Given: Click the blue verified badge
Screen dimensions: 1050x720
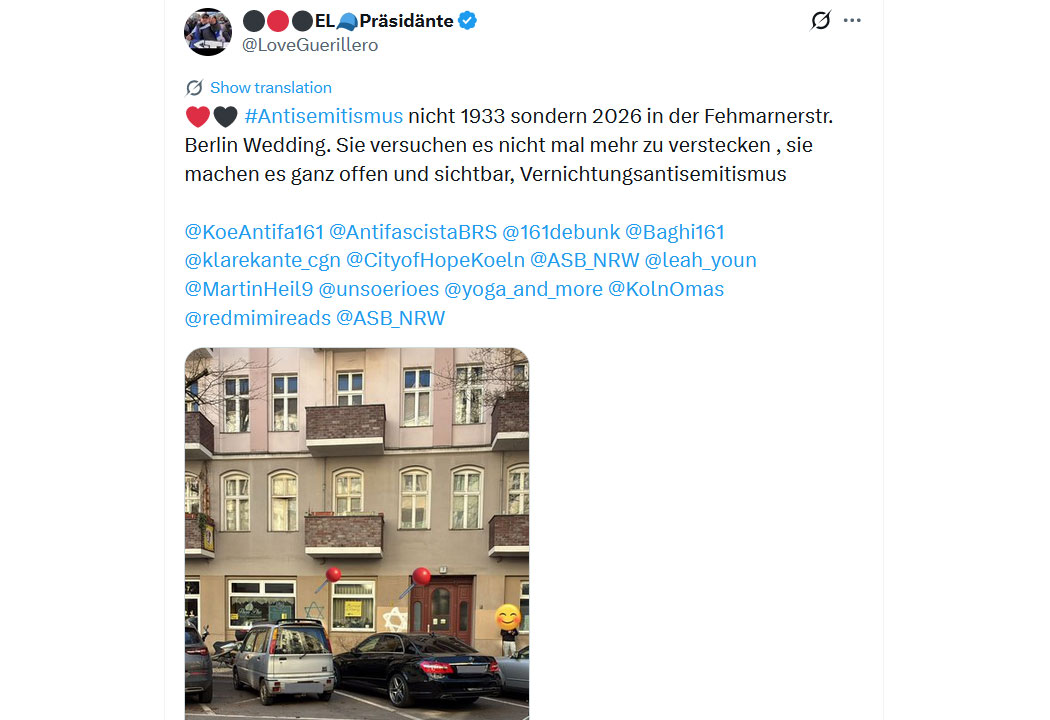Looking at the screenshot, I should [467, 21].
